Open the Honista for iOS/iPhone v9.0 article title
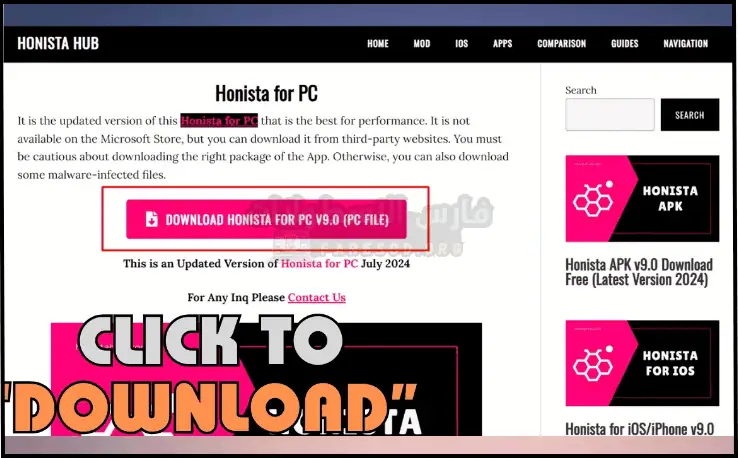Image resolution: width=738 pixels, height=458 pixels. click(639, 429)
